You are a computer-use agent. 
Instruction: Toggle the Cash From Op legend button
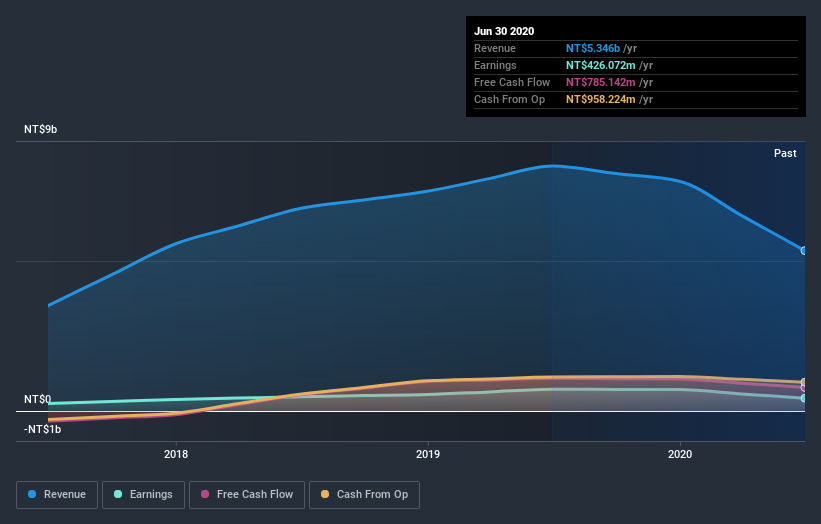(364, 495)
